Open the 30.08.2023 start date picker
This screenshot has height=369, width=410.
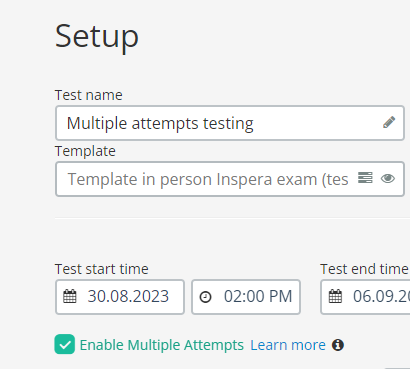pyautogui.click(x=120, y=297)
